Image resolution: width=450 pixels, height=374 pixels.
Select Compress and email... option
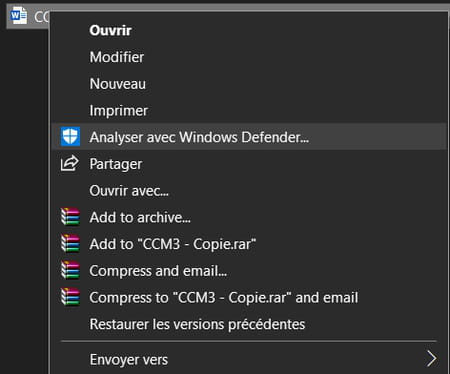249,271
